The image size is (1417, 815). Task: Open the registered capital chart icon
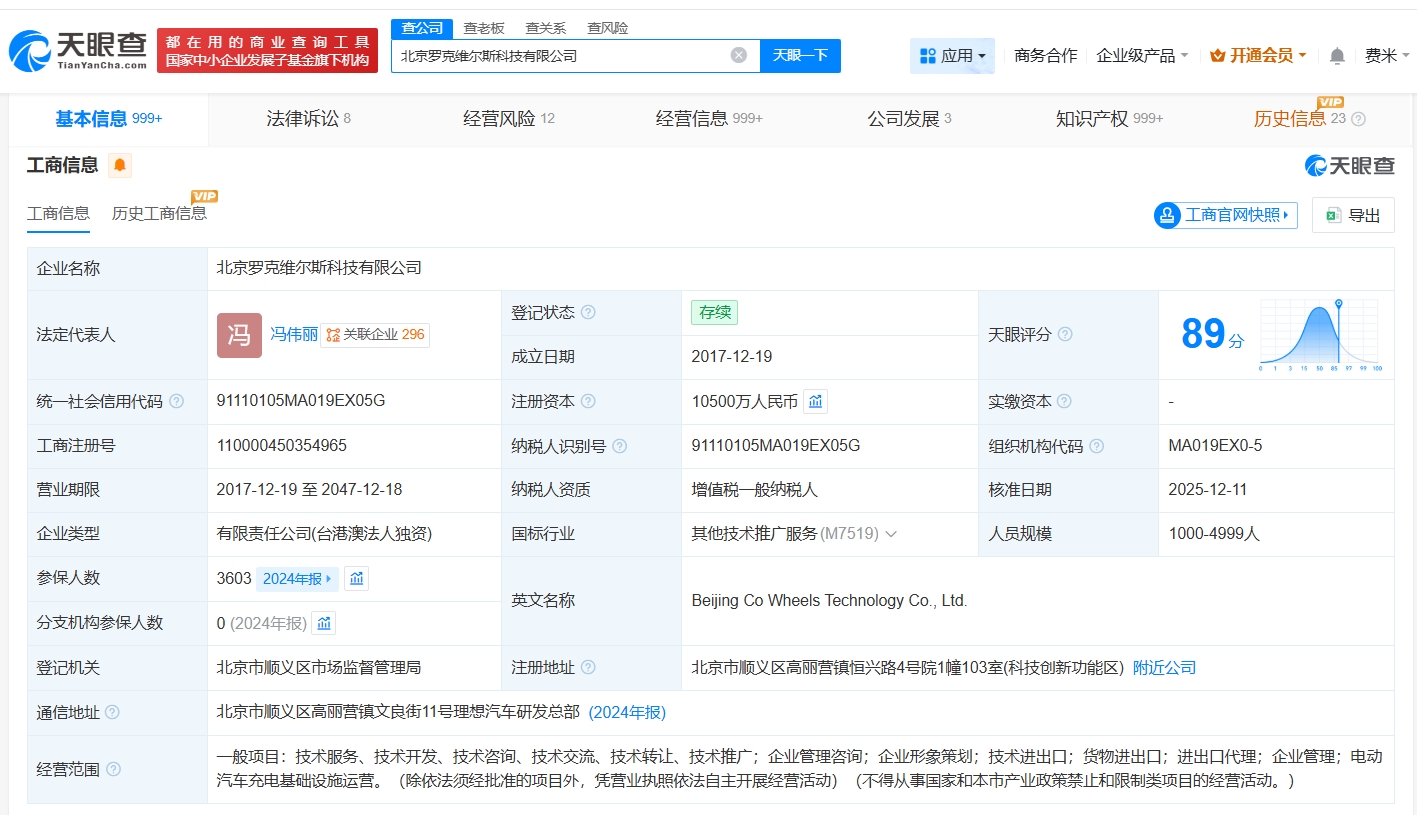click(x=815, y=402)
